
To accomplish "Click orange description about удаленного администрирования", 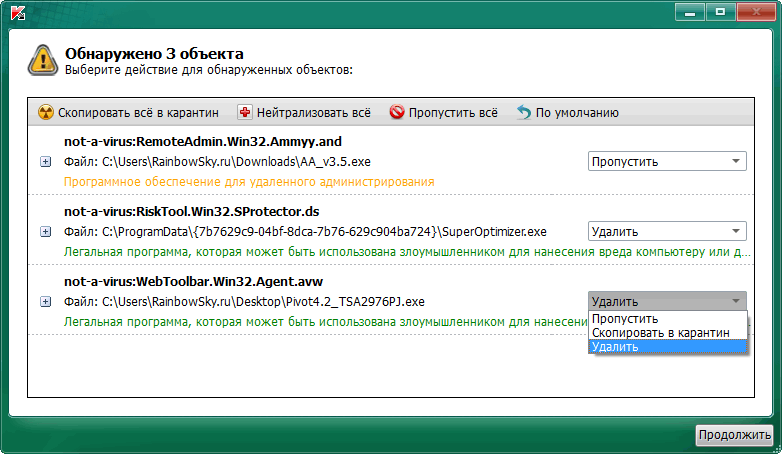I will click(249, 182).
